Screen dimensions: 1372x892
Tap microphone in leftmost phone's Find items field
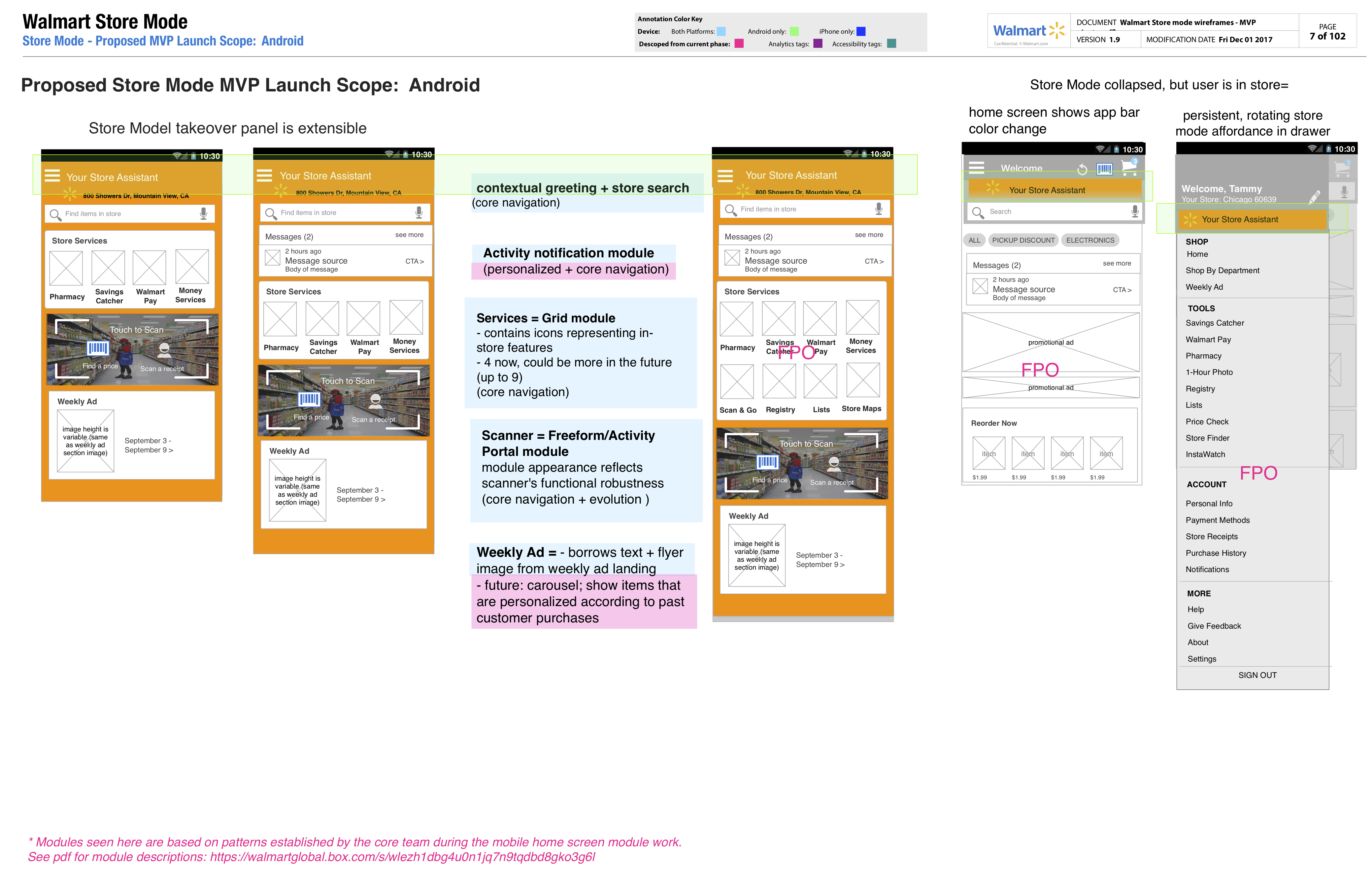[x=204, y=214]
